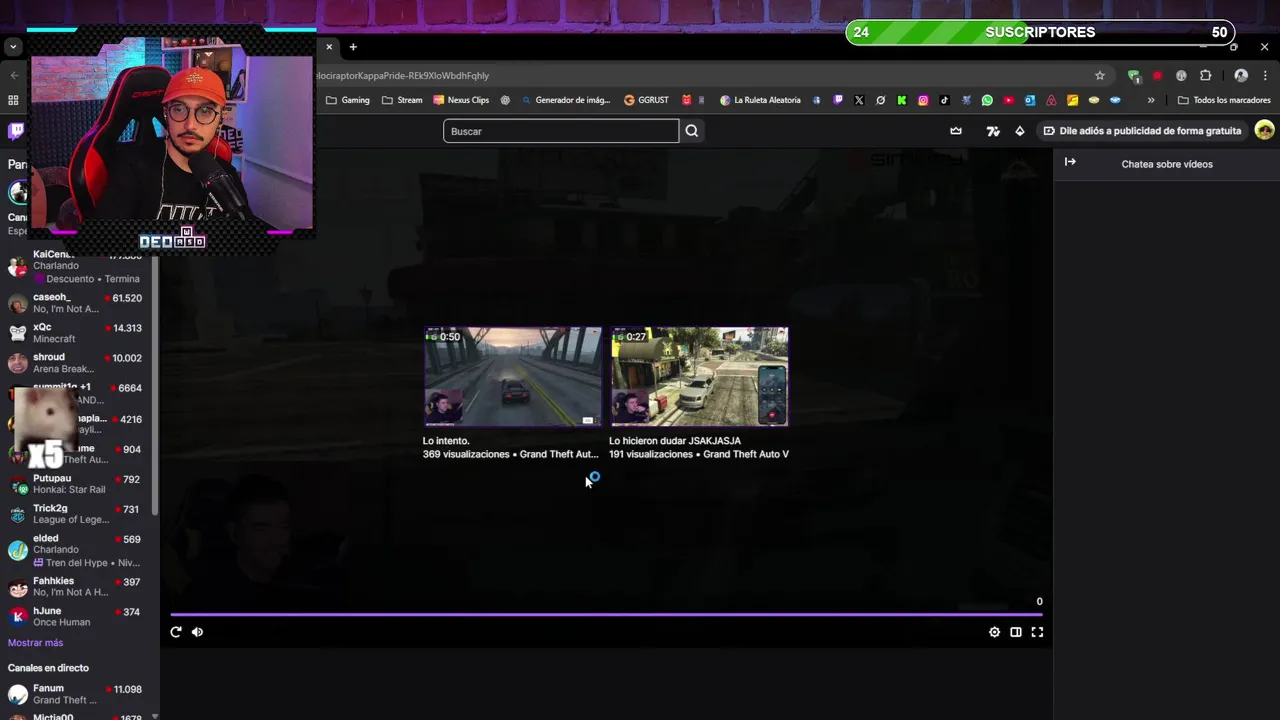The height and width of the screenshot is (720, 1280).
Task: Click the address bar URL
Action: (x=401, y=75)
